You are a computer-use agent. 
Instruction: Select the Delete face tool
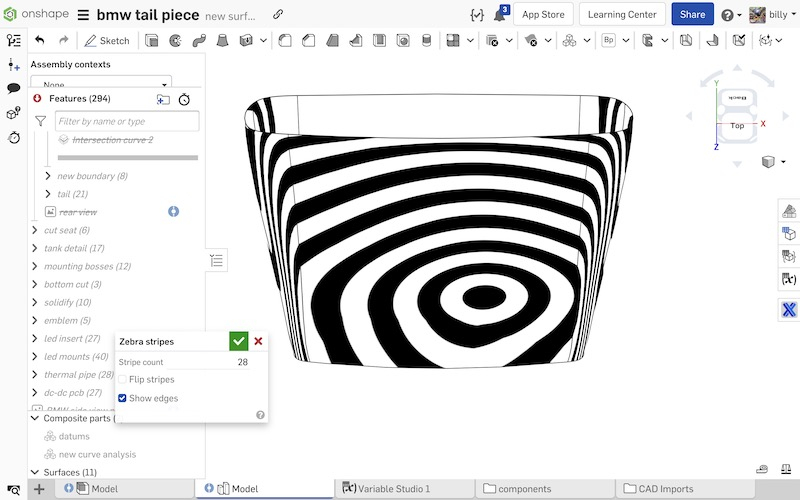click(531, 40)
